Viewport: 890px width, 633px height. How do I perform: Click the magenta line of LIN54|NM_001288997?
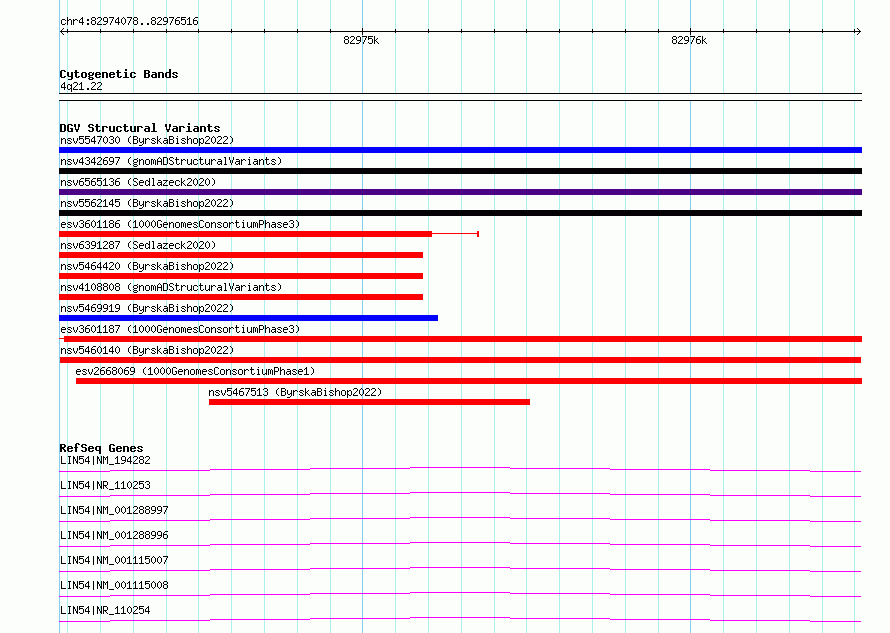(x=460, y=519)
